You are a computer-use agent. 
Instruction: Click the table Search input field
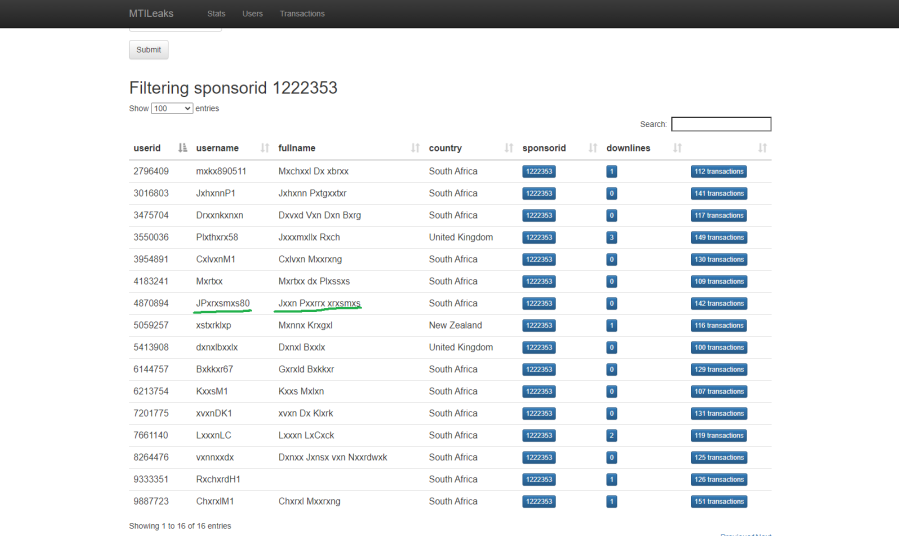[721, 124]
